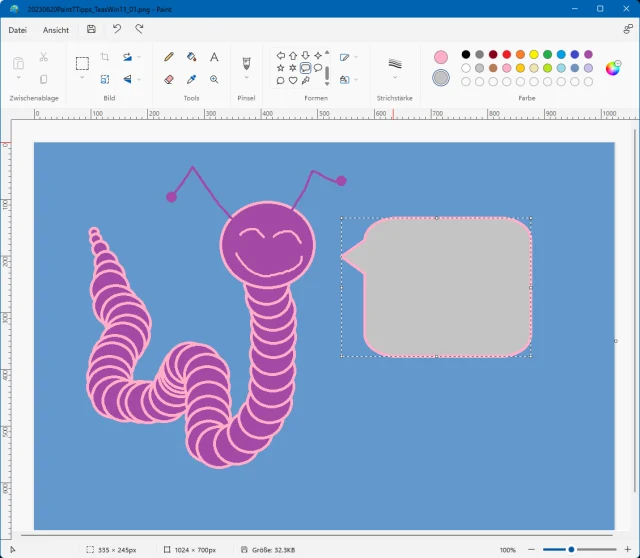Open the Strichstärke line width dropdown

pyautogui.click(x=395, y=79)
